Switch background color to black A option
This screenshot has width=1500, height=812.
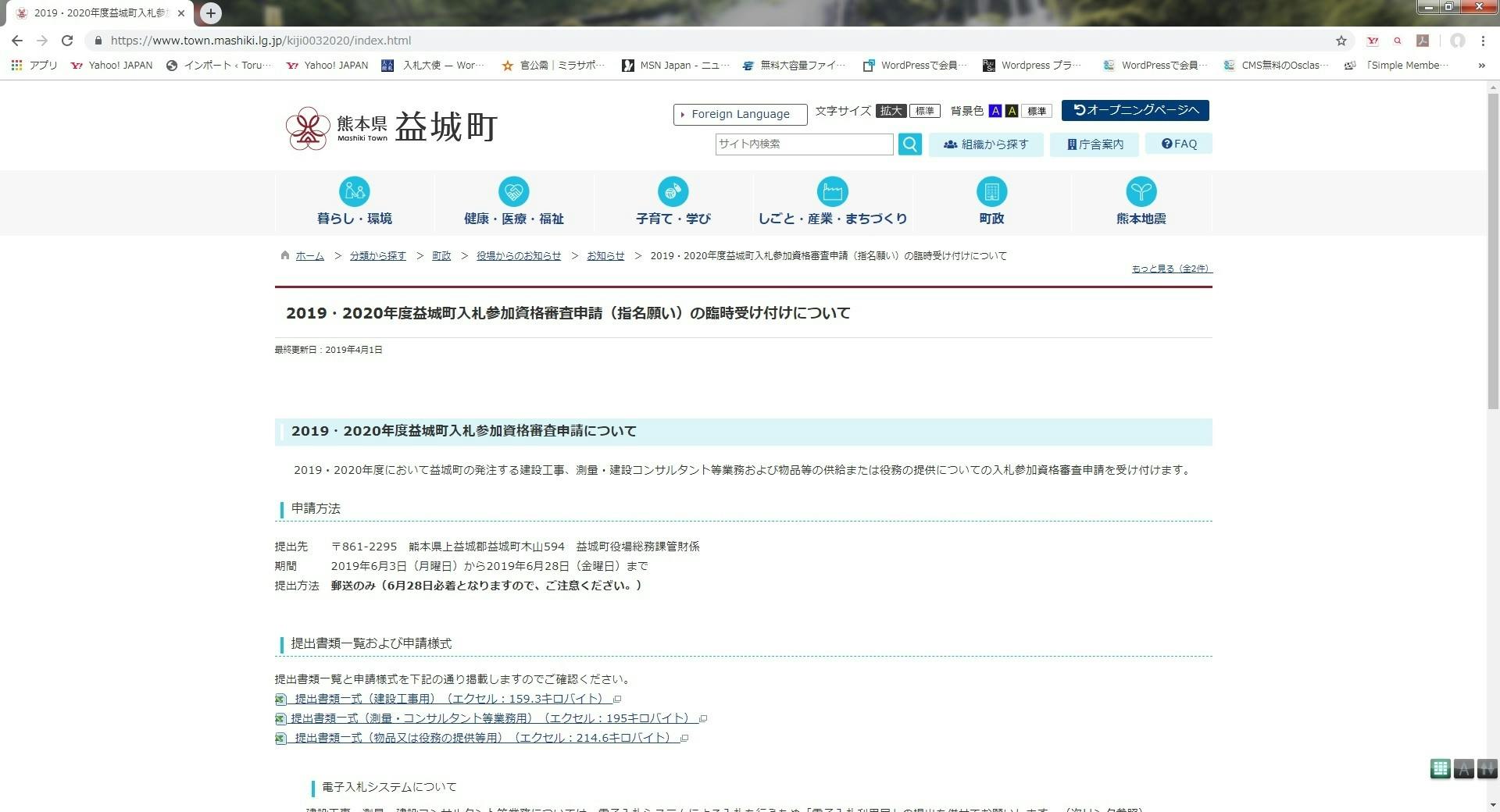[1012, 111]
